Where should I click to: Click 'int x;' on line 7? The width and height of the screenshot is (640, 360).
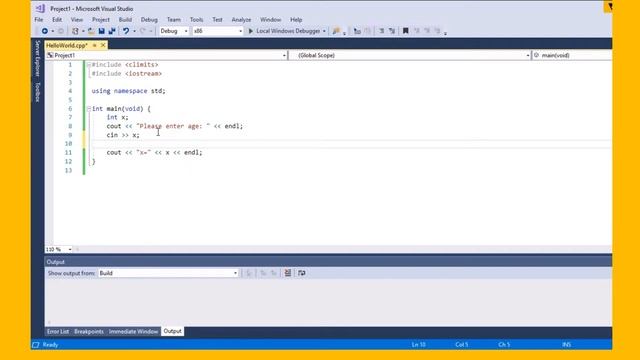(x=118, y=118)
